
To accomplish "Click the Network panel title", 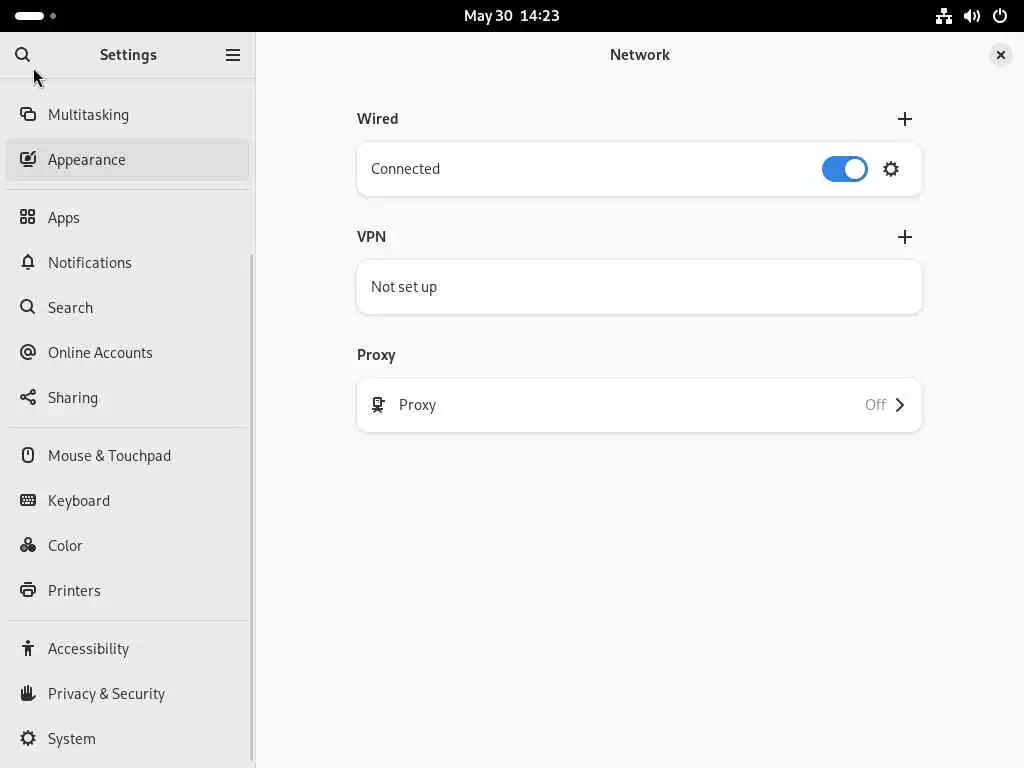I will point(639,55).
